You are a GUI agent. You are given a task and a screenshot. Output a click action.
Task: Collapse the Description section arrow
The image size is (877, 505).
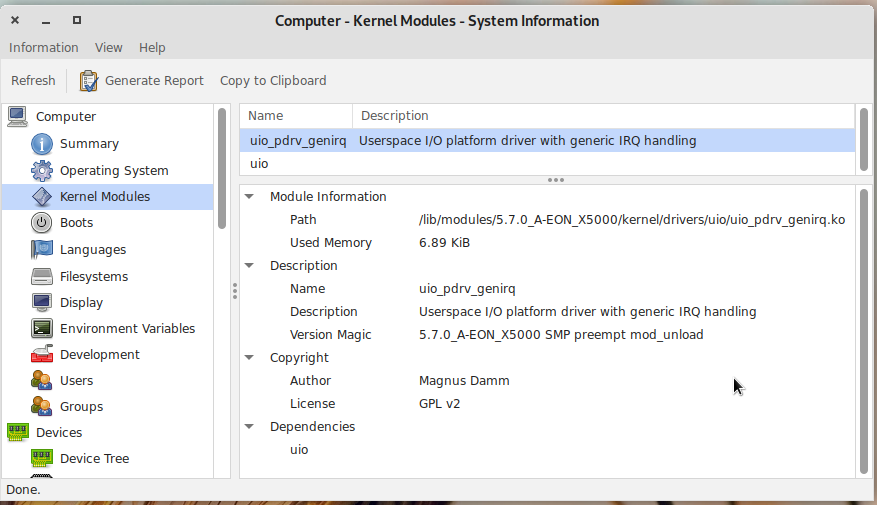point(249,266)
